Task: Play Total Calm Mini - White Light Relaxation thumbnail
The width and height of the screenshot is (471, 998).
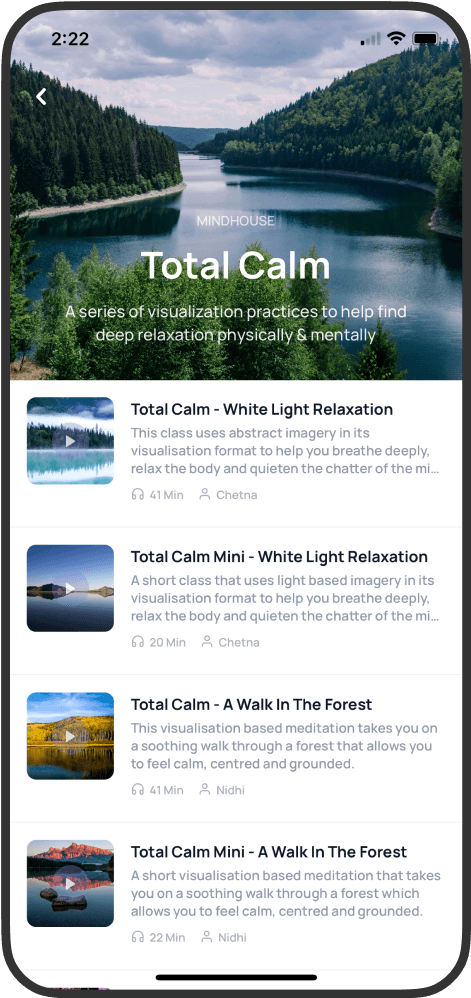Action: click(70, 588)
